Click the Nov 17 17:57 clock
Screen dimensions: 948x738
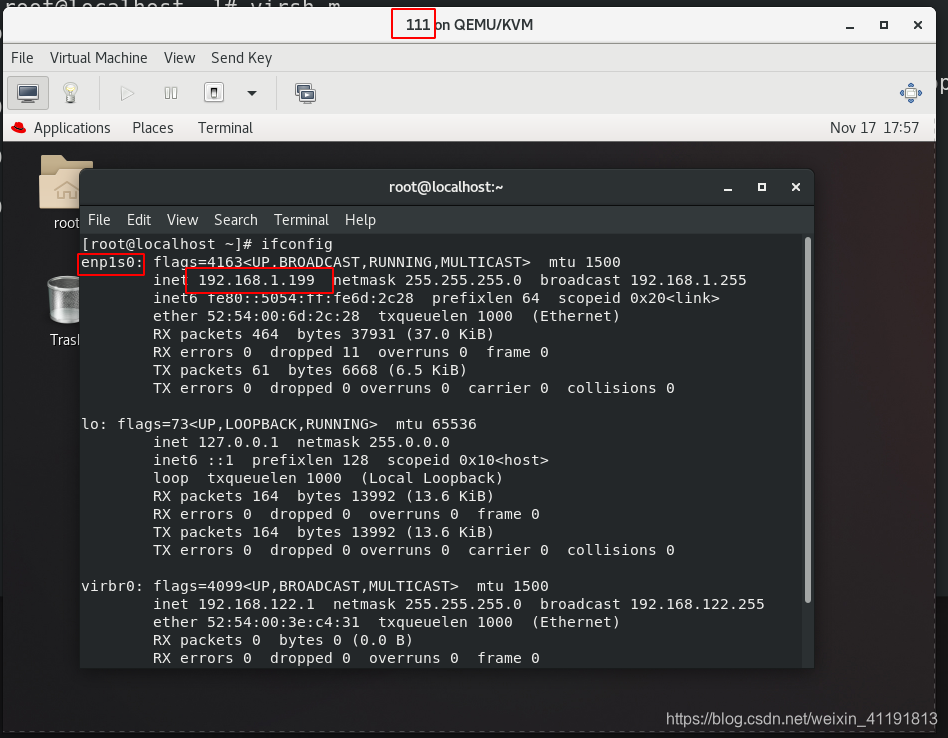874,128
